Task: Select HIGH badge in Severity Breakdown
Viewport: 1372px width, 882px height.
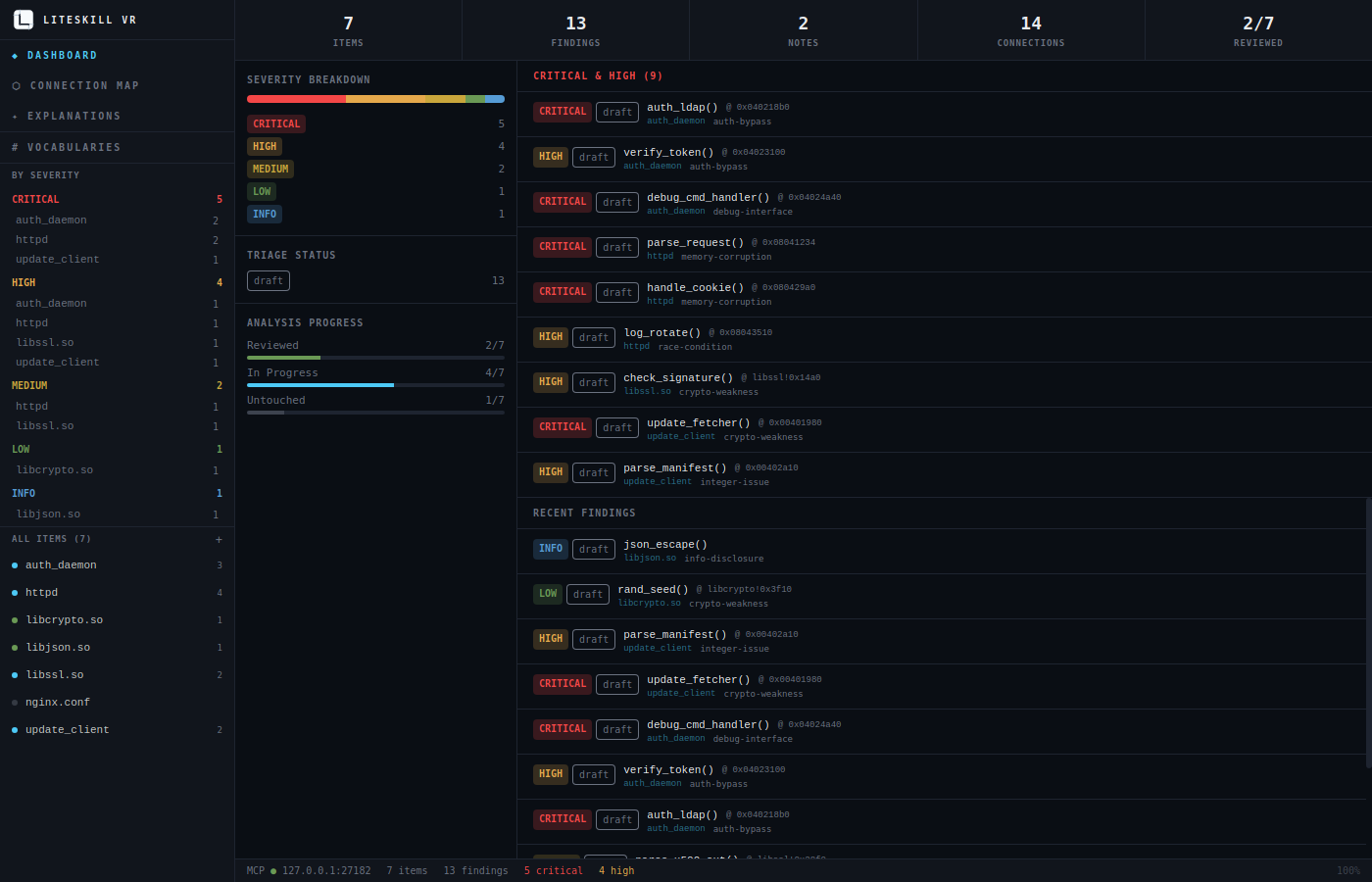Action: [265, 147]
